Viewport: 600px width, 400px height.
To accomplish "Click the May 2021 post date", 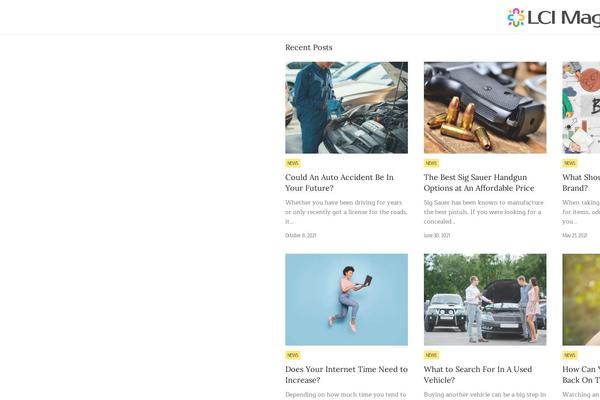I will coord(574,235).
